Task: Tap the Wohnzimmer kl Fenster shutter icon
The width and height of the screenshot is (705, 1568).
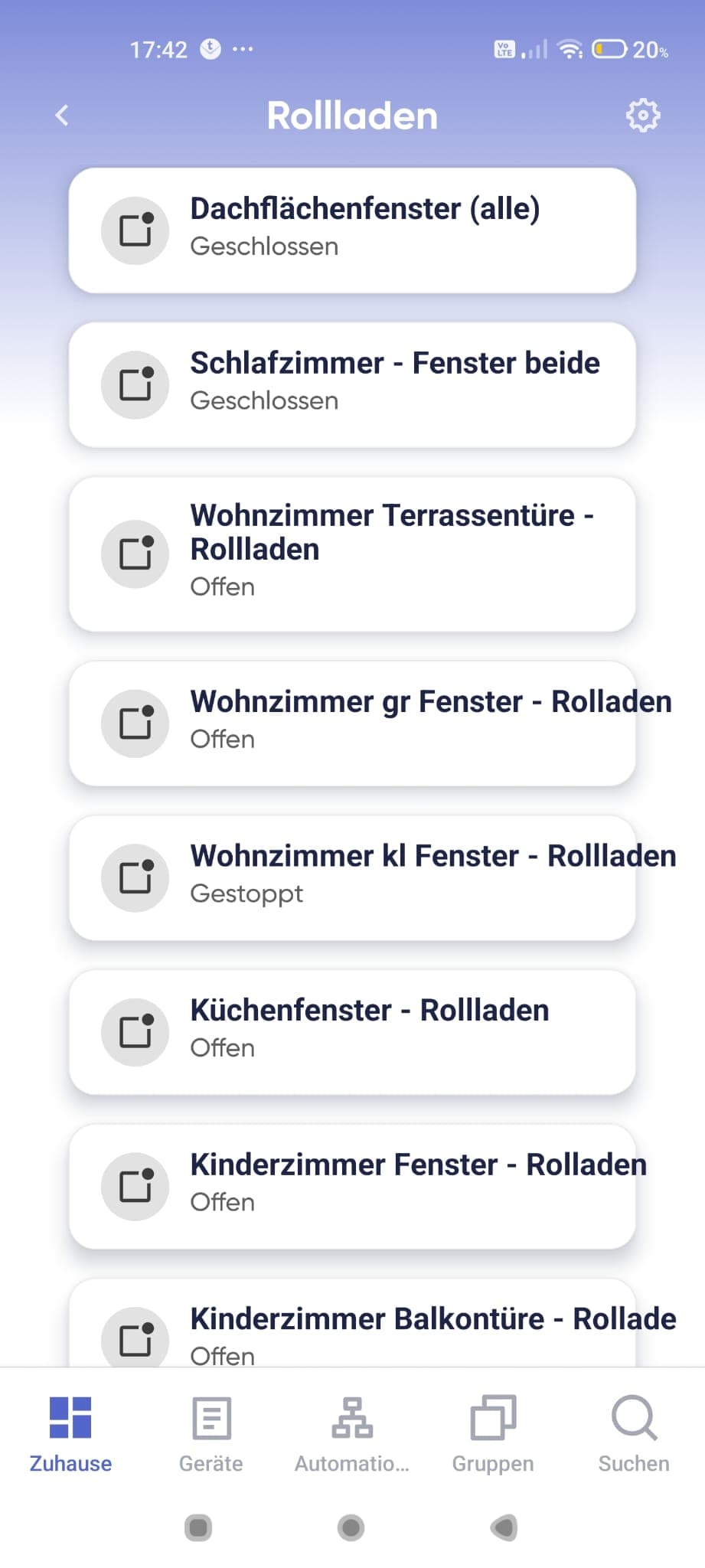Action: (135, 878)
